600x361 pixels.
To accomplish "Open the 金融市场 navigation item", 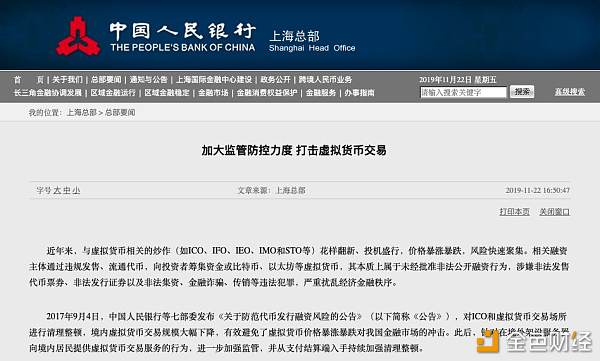I will 213,93.
